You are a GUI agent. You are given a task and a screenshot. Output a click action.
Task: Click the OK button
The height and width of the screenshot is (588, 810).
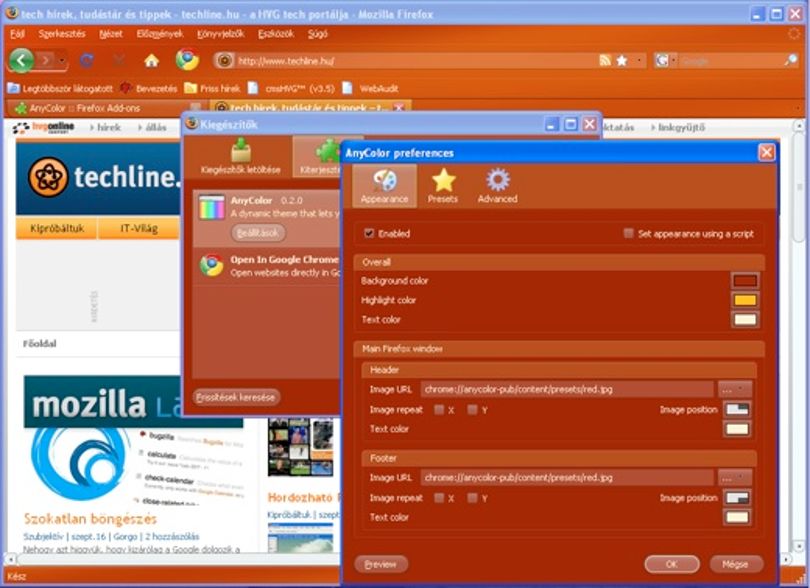click(672, 564)
